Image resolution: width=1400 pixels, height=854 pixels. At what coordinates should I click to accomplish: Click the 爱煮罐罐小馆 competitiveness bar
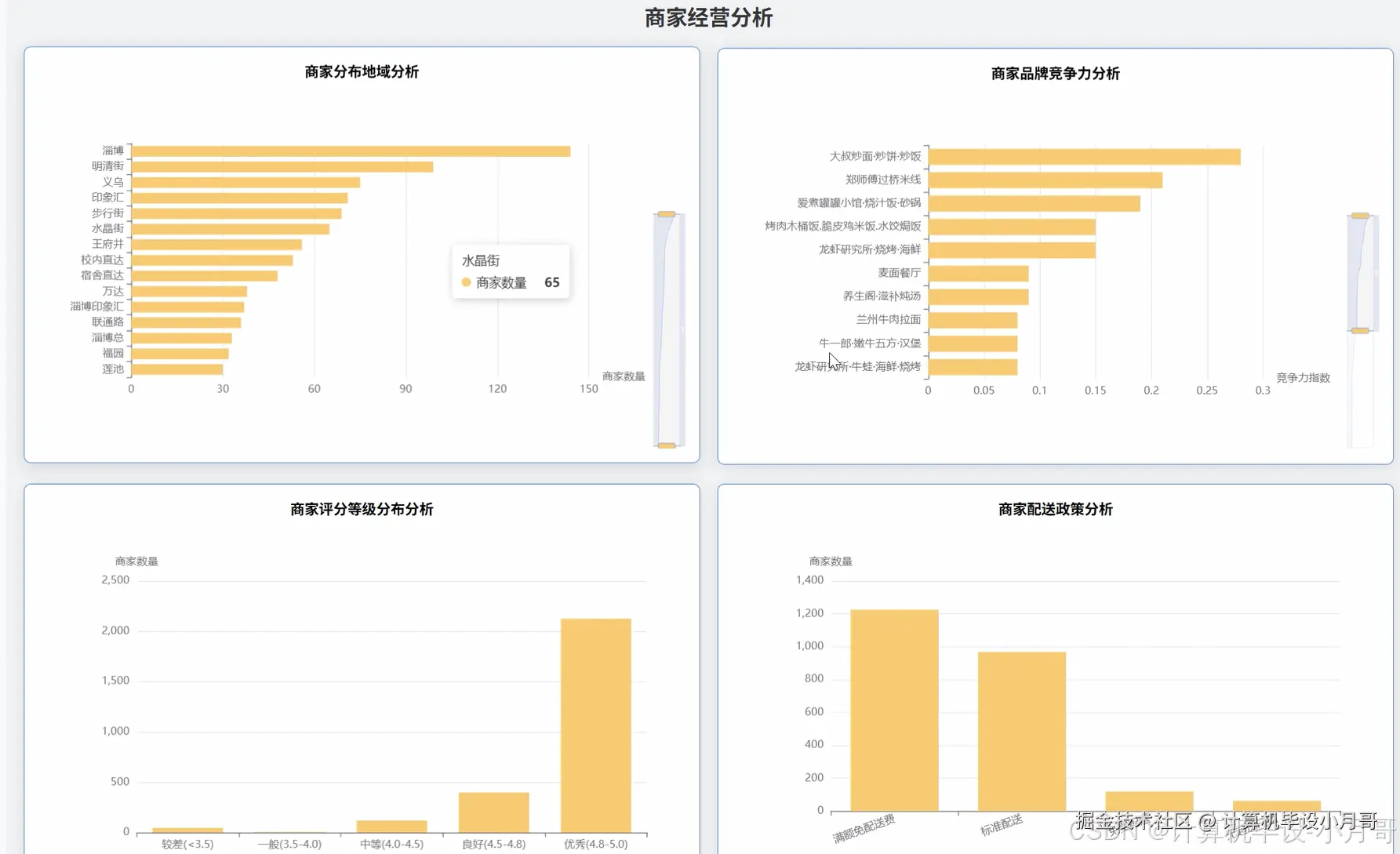pos(1035,204)
